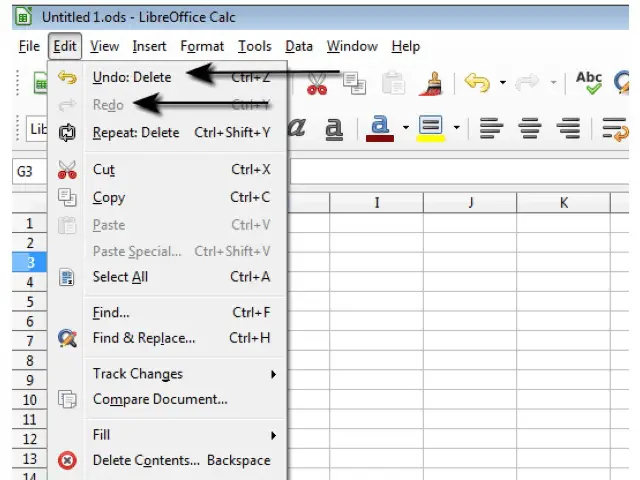Viewport: 640px width, 480px height.
Task: Select highlighted row 3 header
Action: tap(29, 262)
